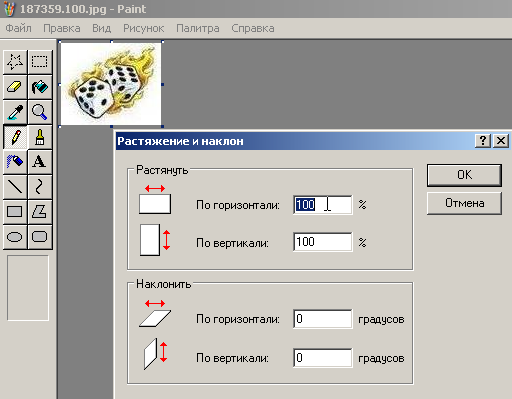This screenshot has height=399, width=512.
Task: Choose the Ellipse tool
Action: (x=15, y=237)
